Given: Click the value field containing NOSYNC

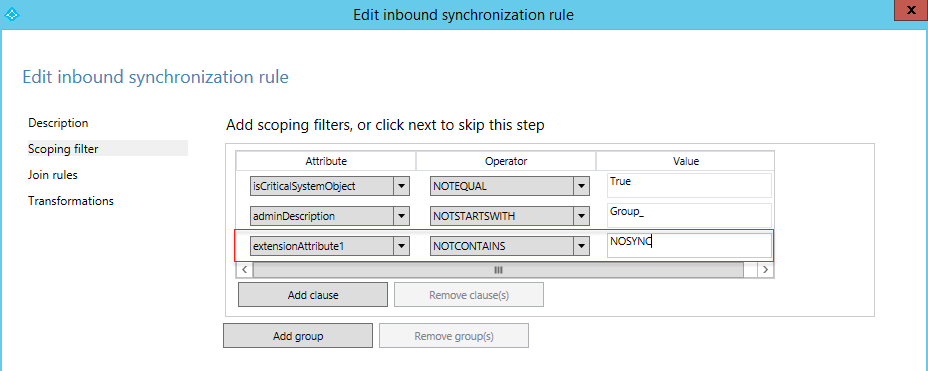Looking at the screenshot, I should tap(689, 246).
